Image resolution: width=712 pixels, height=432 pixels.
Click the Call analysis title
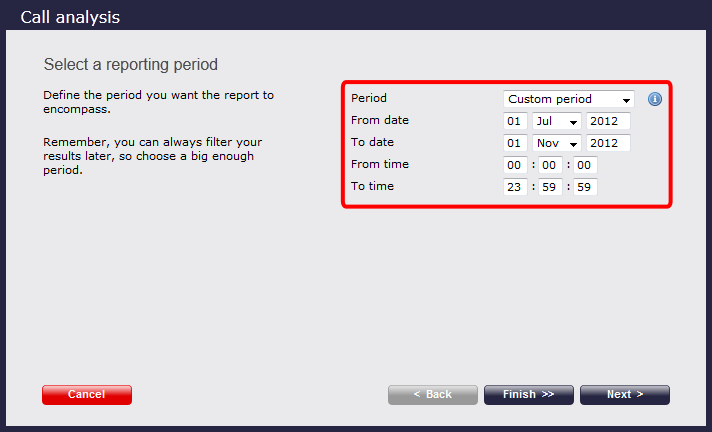[x=70, y=17]
